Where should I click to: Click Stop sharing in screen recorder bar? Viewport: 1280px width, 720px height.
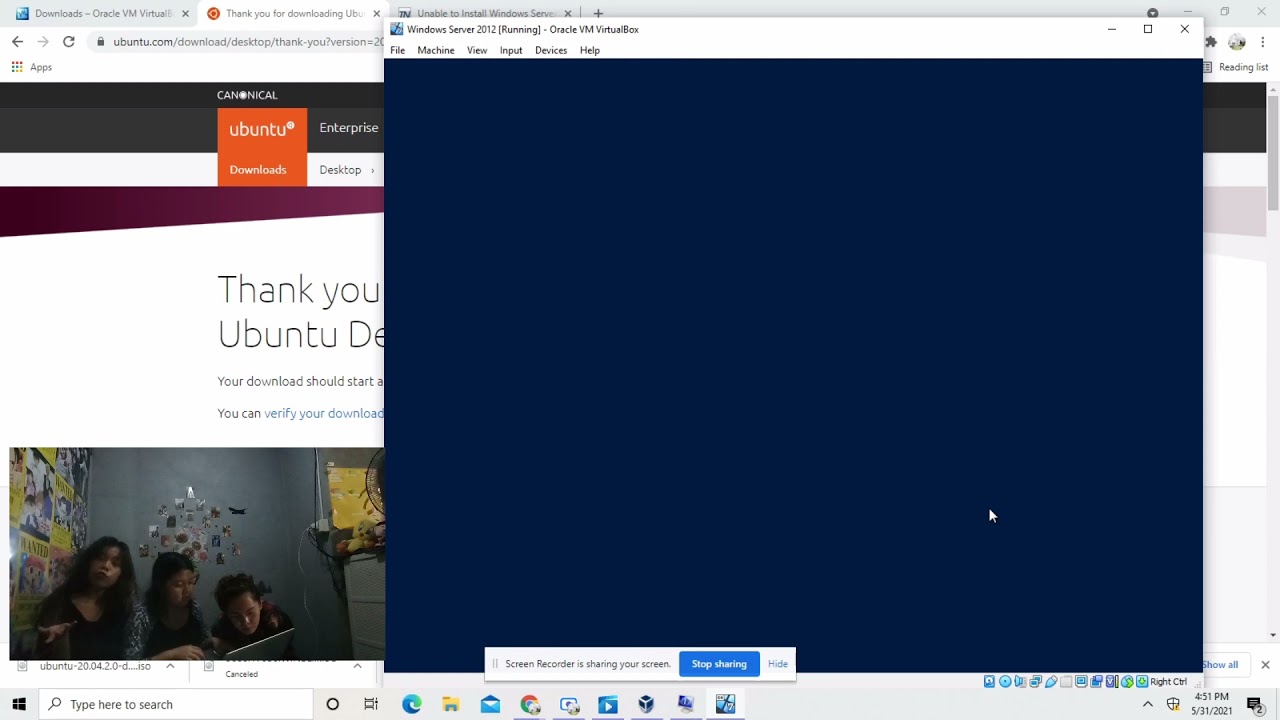[x=719, y=664]
